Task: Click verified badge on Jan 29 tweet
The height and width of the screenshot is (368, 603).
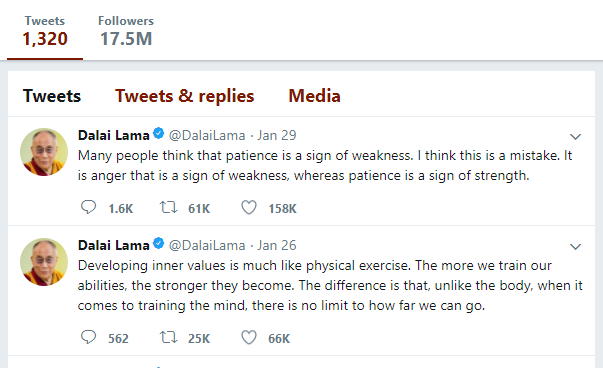Action: coord(158,133)
